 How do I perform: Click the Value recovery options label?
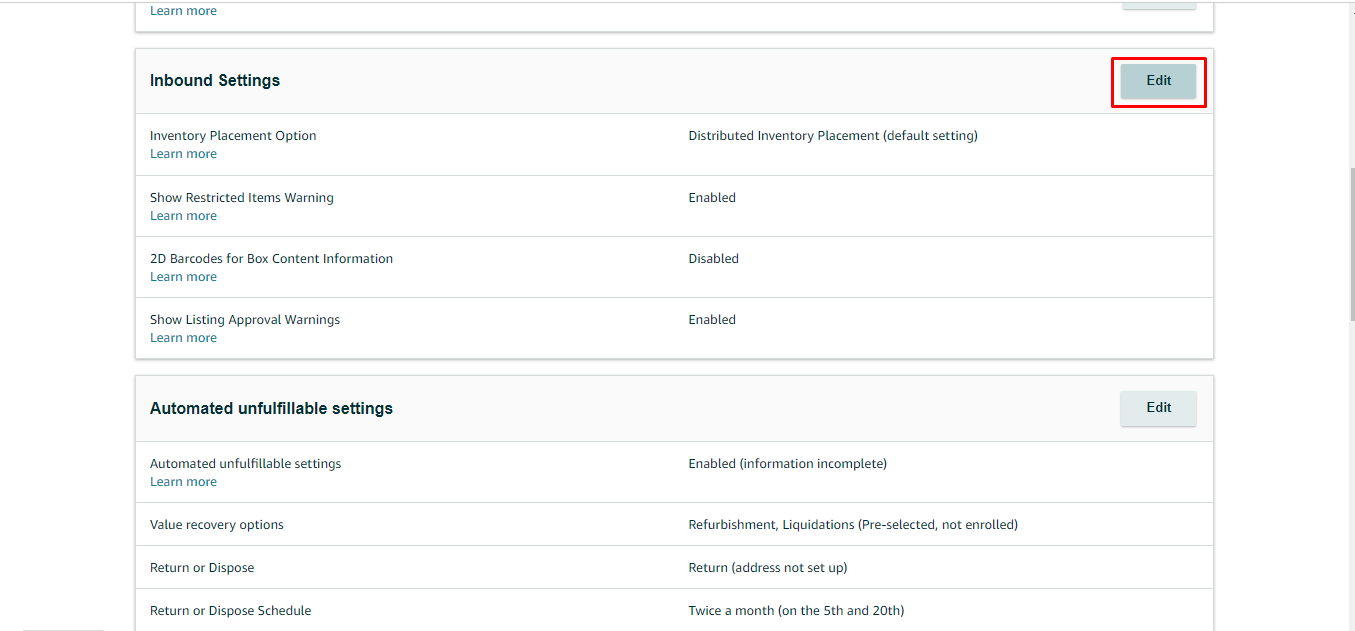click(217, 525)
